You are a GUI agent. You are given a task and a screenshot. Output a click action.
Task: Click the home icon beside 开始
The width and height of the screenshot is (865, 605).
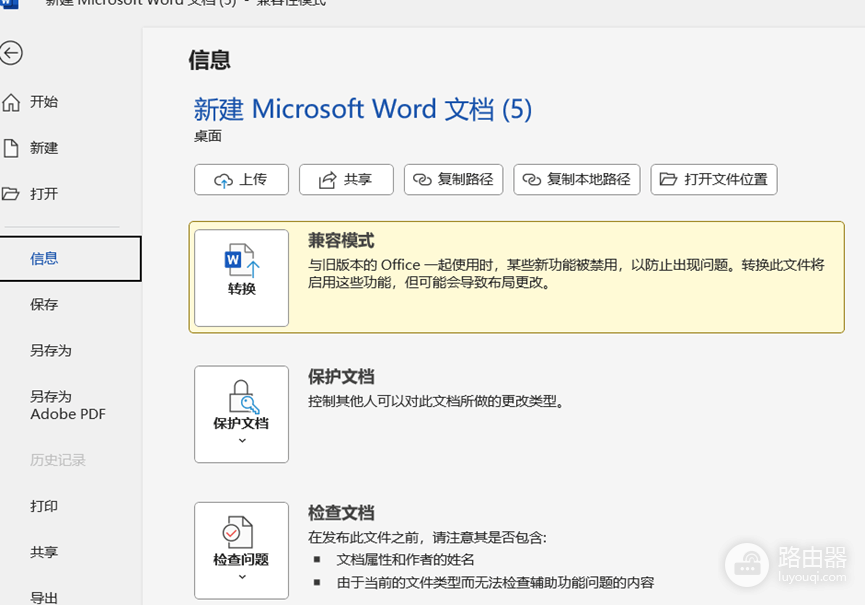[10, 103]
